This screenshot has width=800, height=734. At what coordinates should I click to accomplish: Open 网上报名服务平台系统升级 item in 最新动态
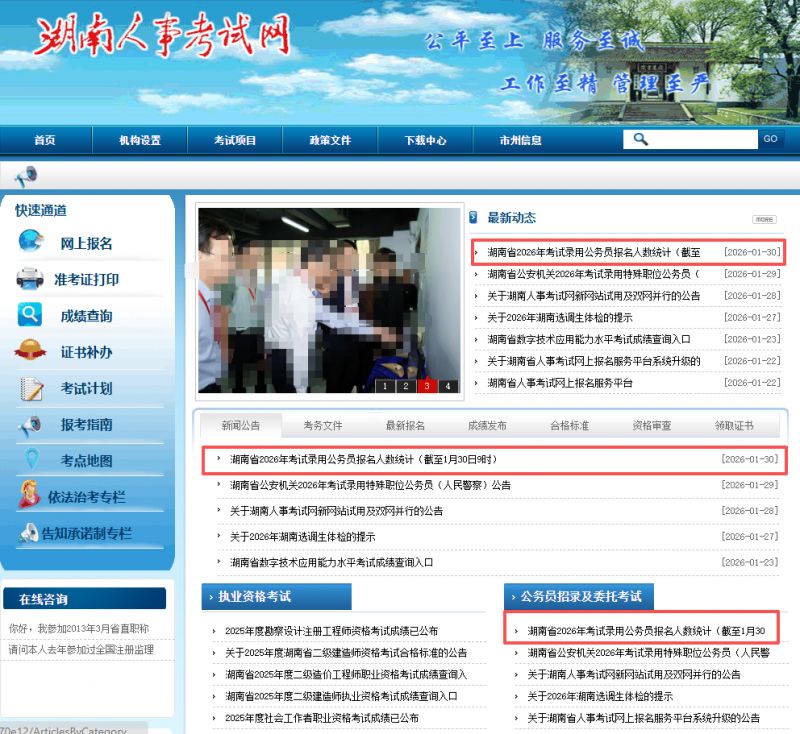[x=594, y=361]
